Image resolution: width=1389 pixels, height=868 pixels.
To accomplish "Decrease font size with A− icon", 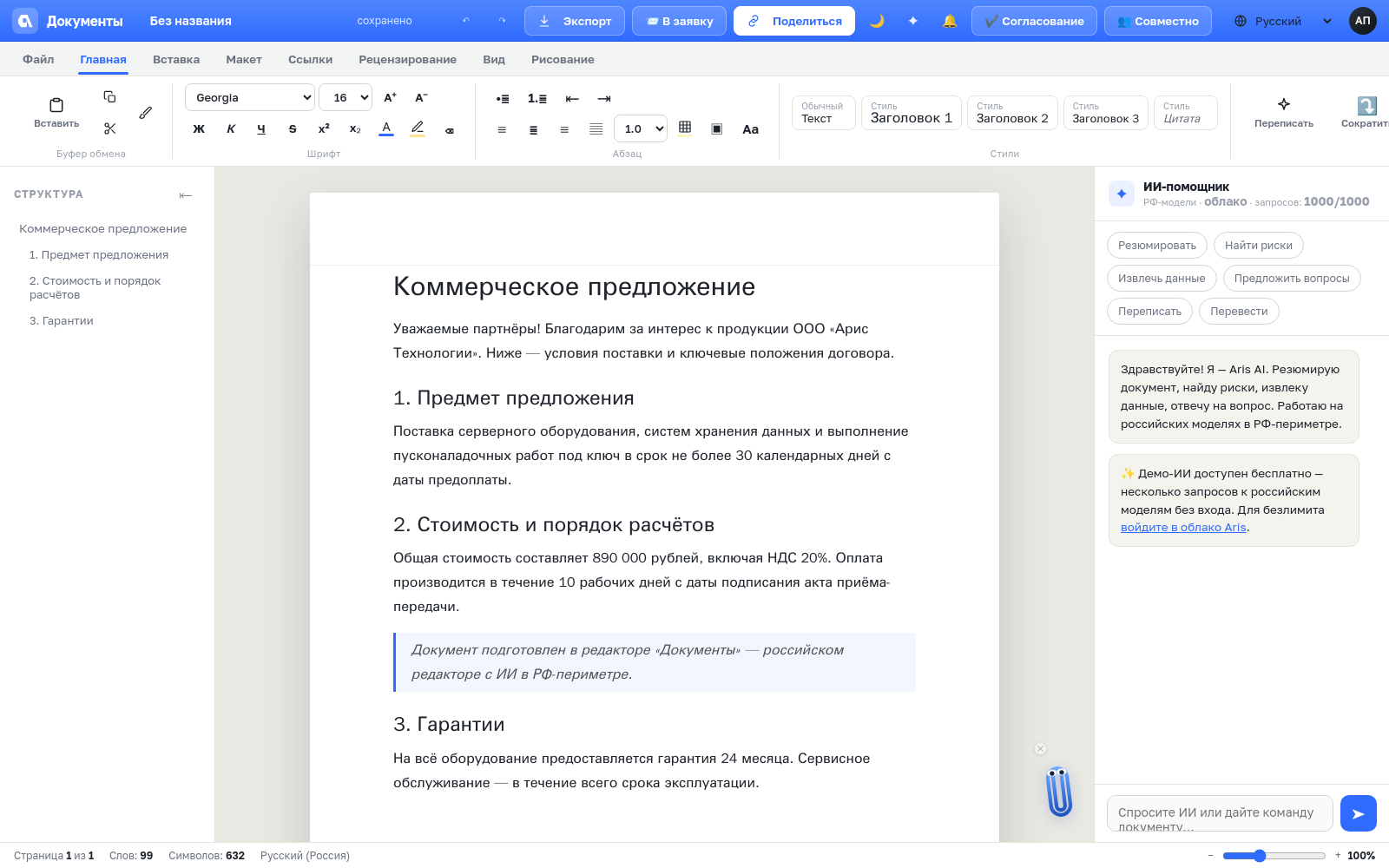I will tap(422, 97).
